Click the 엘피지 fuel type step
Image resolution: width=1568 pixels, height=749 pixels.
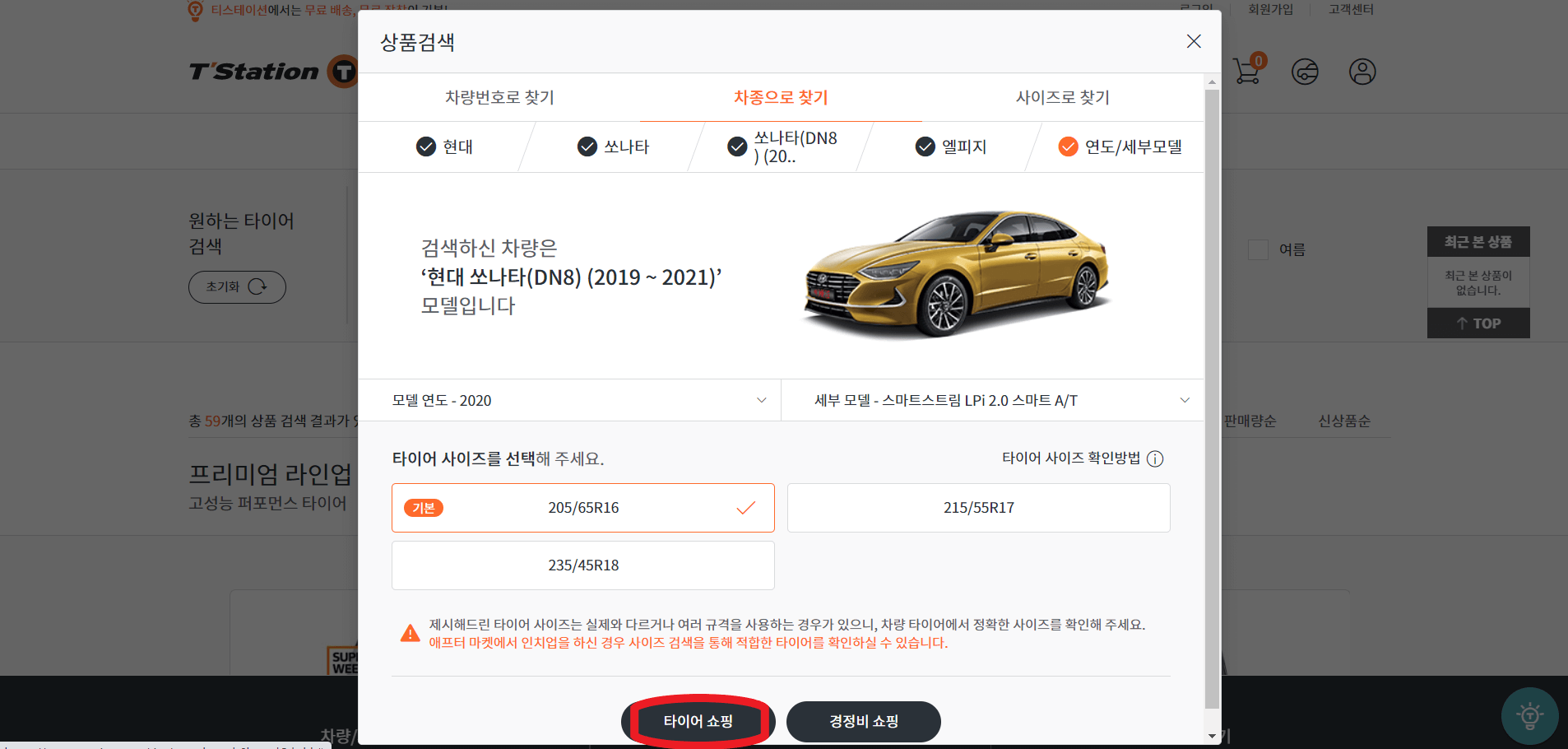(x=952, y=147)
